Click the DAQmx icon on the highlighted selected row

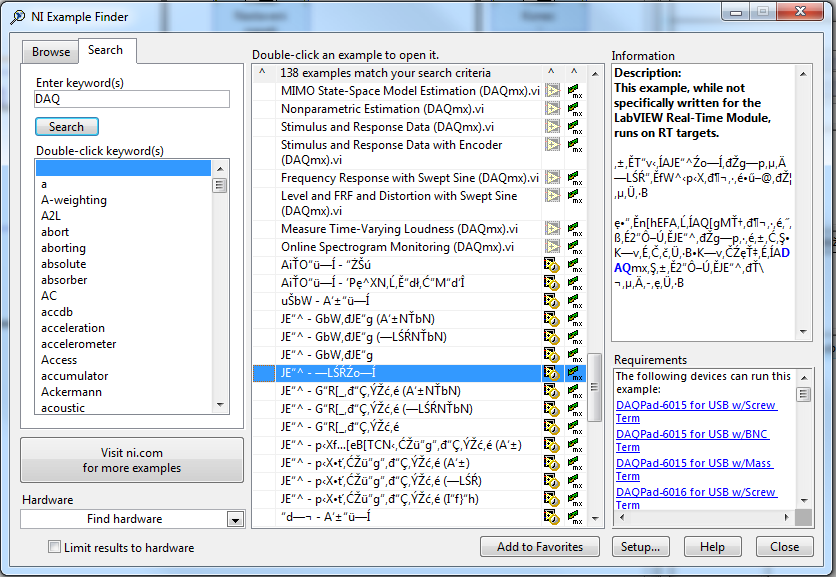(x=575, y=373)
